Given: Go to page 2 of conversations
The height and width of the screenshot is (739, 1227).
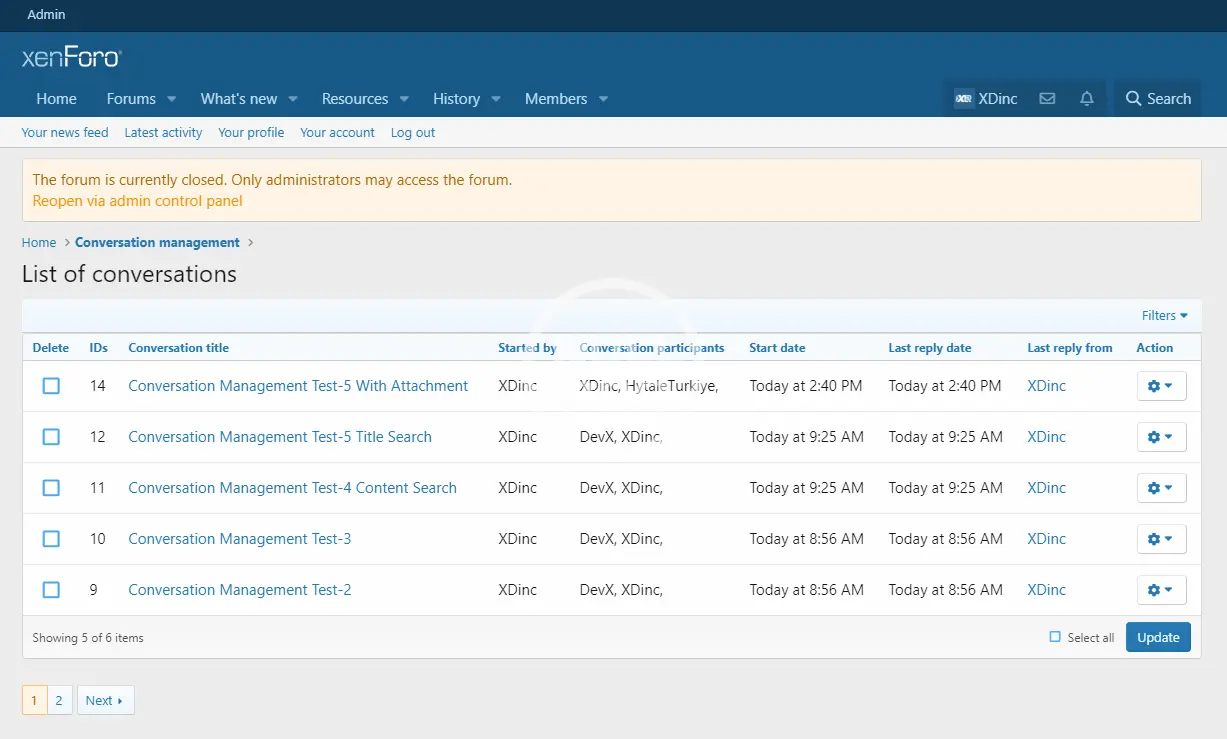Looking at the screenshot, I should click(59, 700).
